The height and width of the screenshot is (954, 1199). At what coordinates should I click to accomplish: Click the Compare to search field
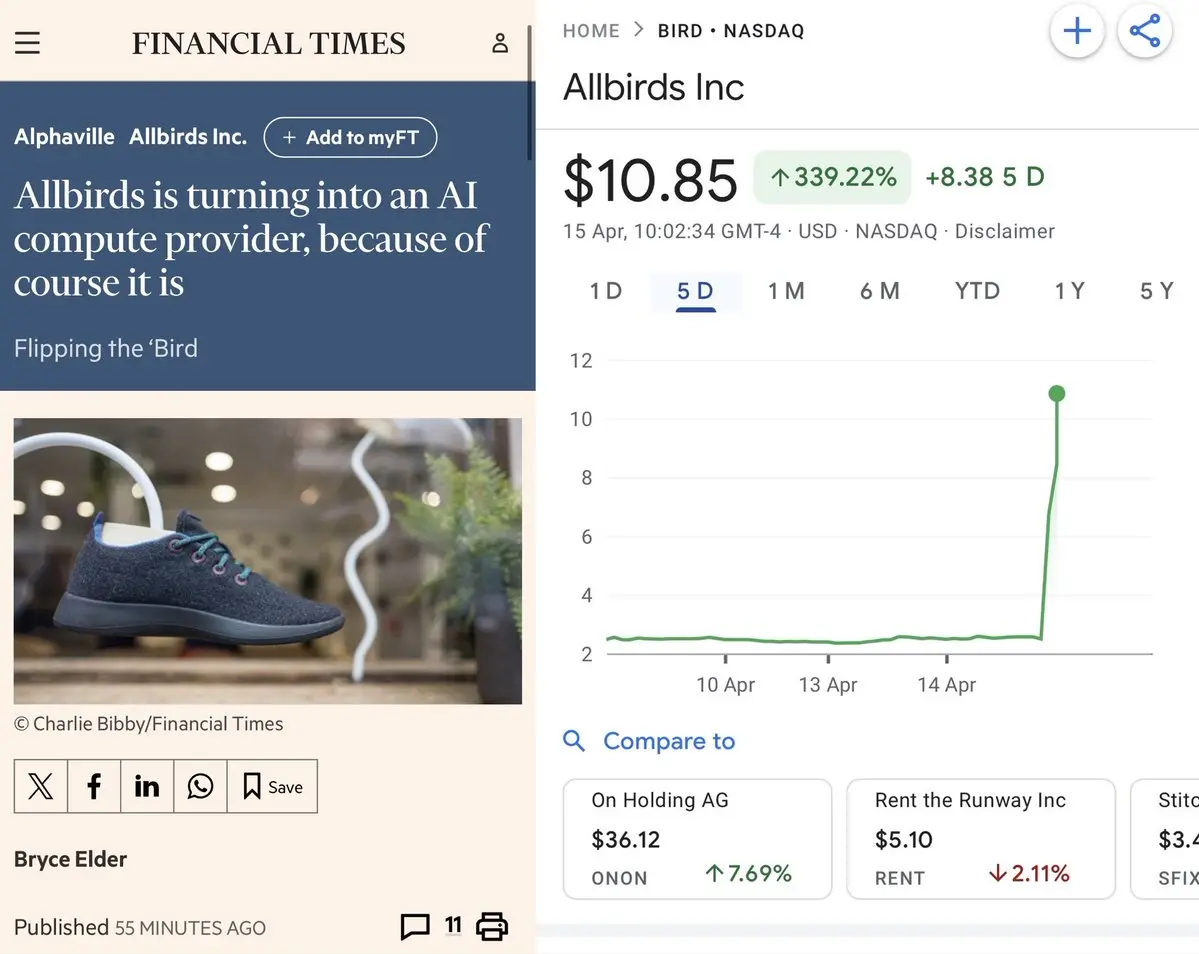tap(668, 741)
